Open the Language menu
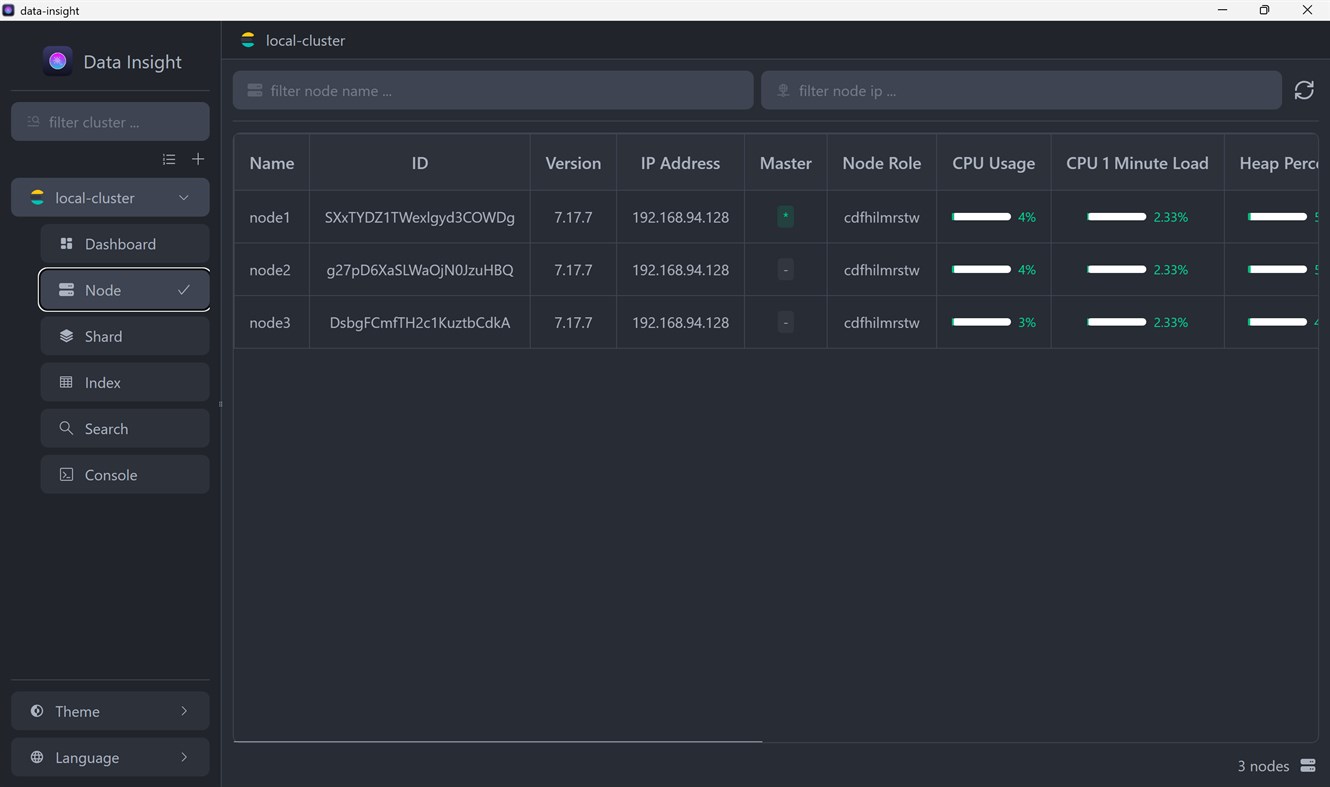 [110, 757]
